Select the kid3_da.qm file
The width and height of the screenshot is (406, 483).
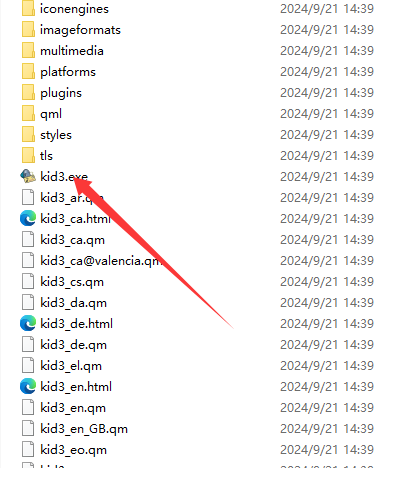pos(73,303)
